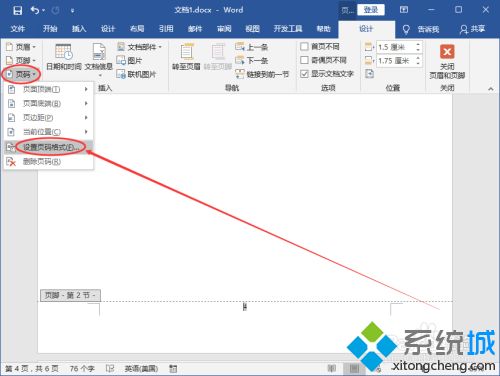Click the 上一条 previous section icon
Screen dimensions: 500x376
point(240,47)
